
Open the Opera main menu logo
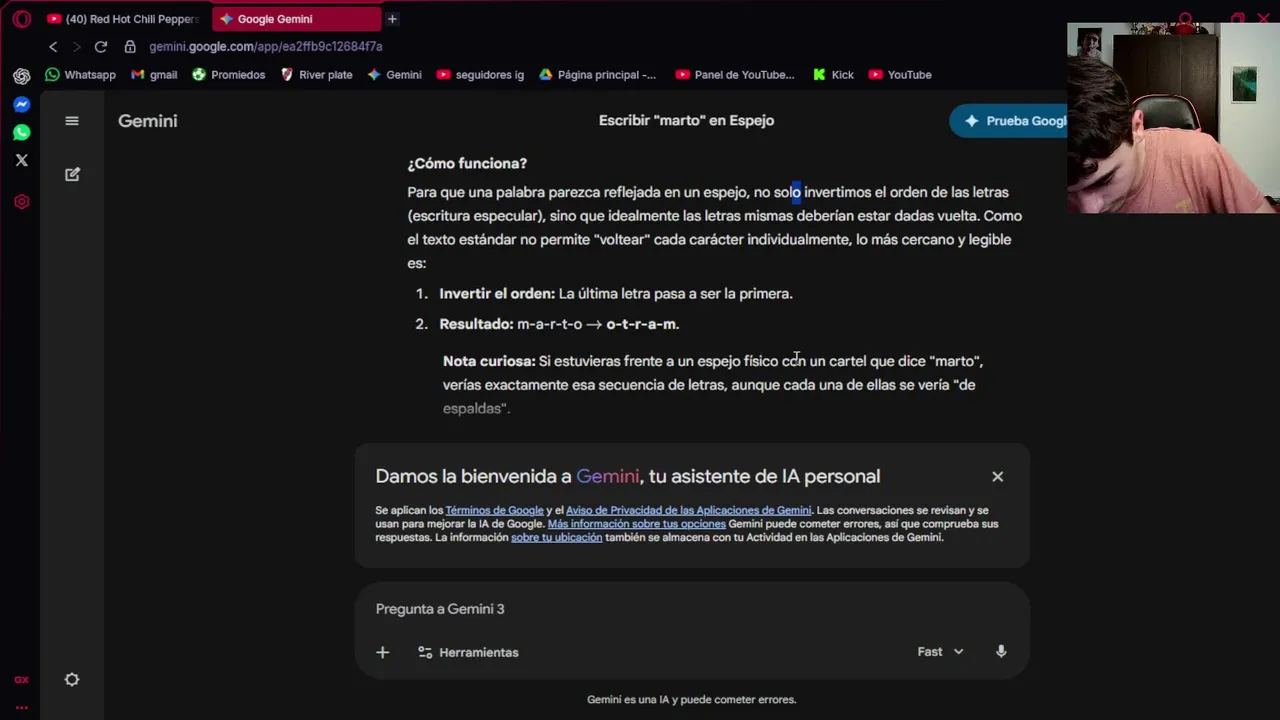click(21, 19)
